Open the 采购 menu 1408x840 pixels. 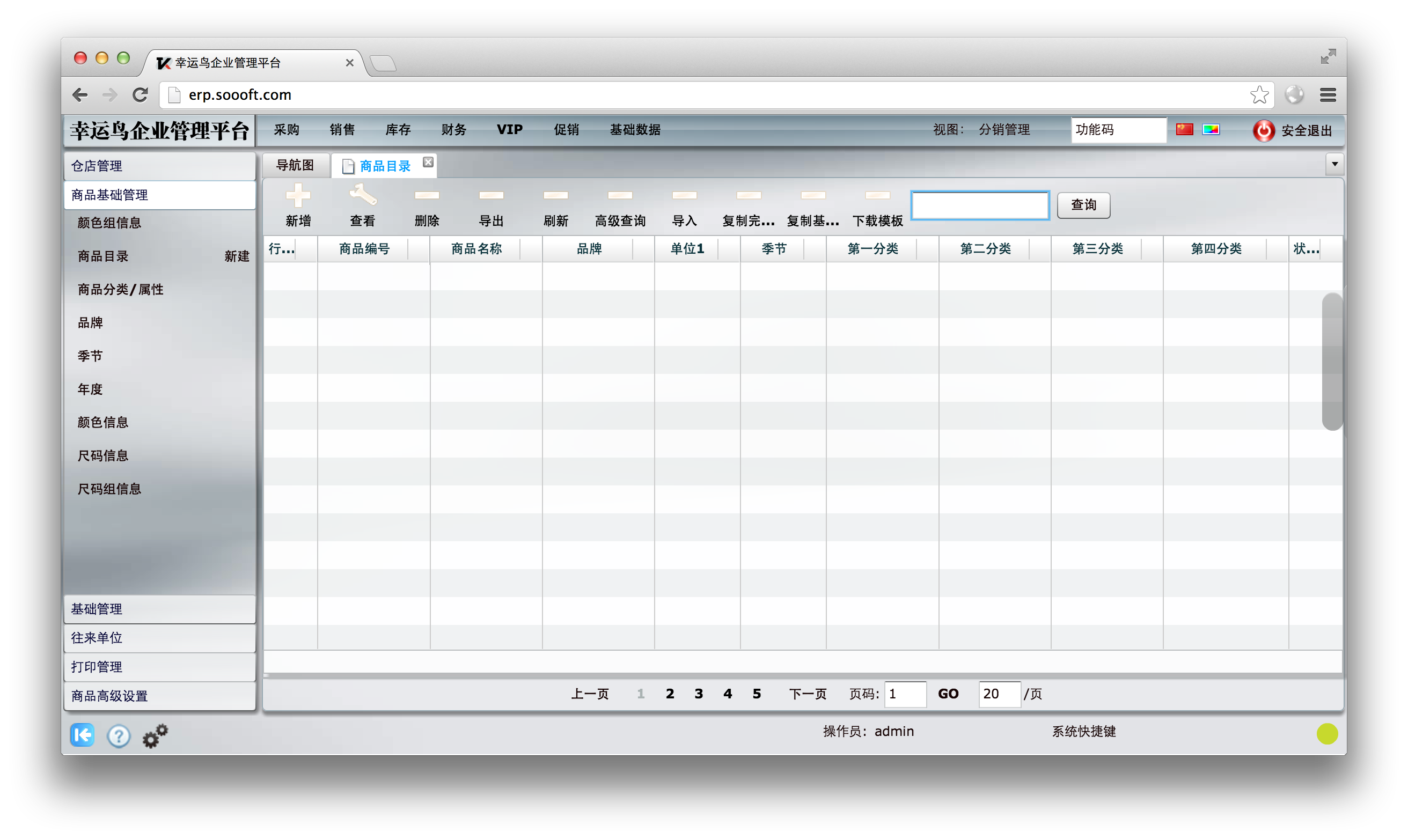coord(287,130)
